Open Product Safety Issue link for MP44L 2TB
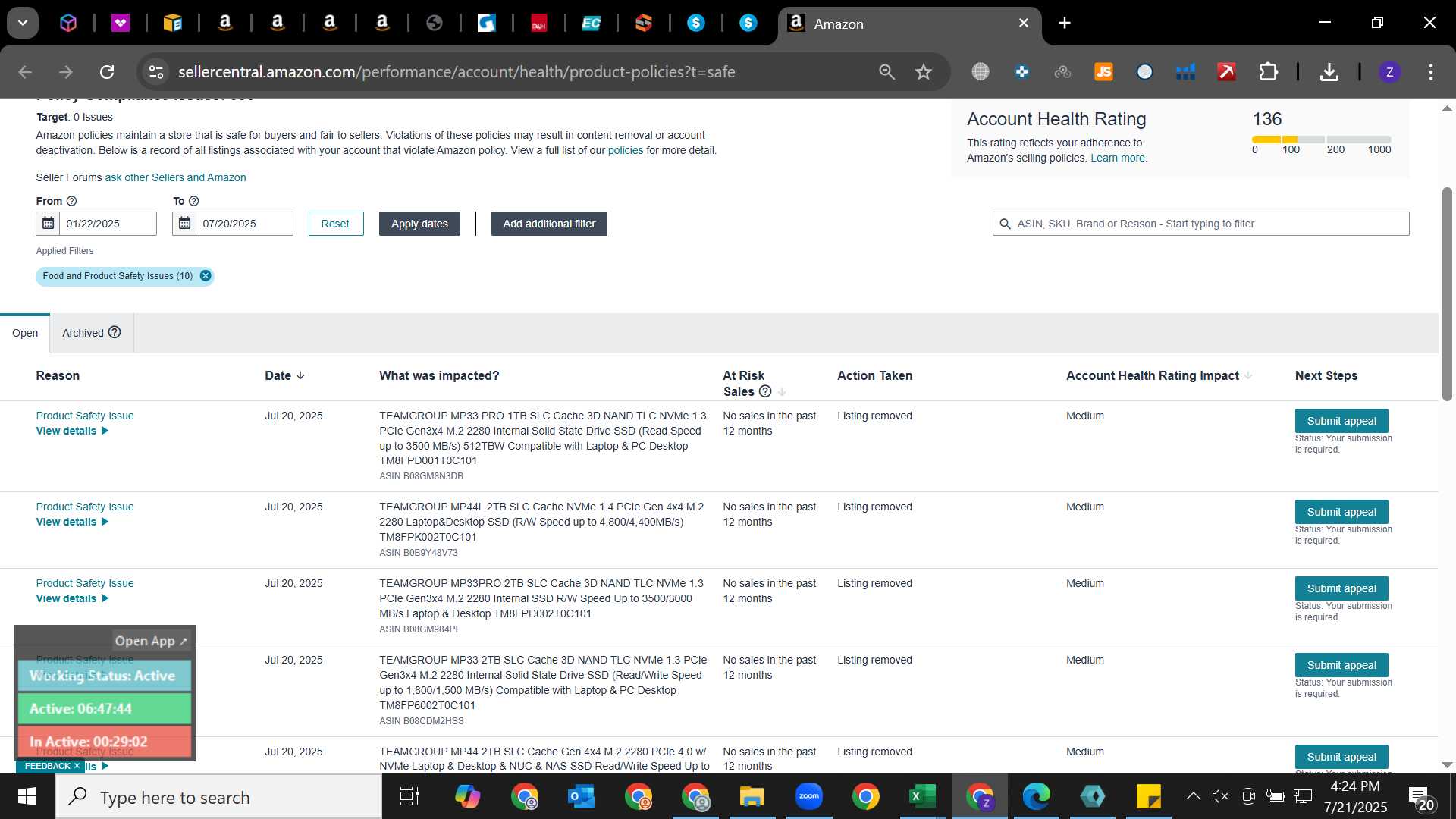Screen dimensions: 1456x819 [x=85, y=507]
